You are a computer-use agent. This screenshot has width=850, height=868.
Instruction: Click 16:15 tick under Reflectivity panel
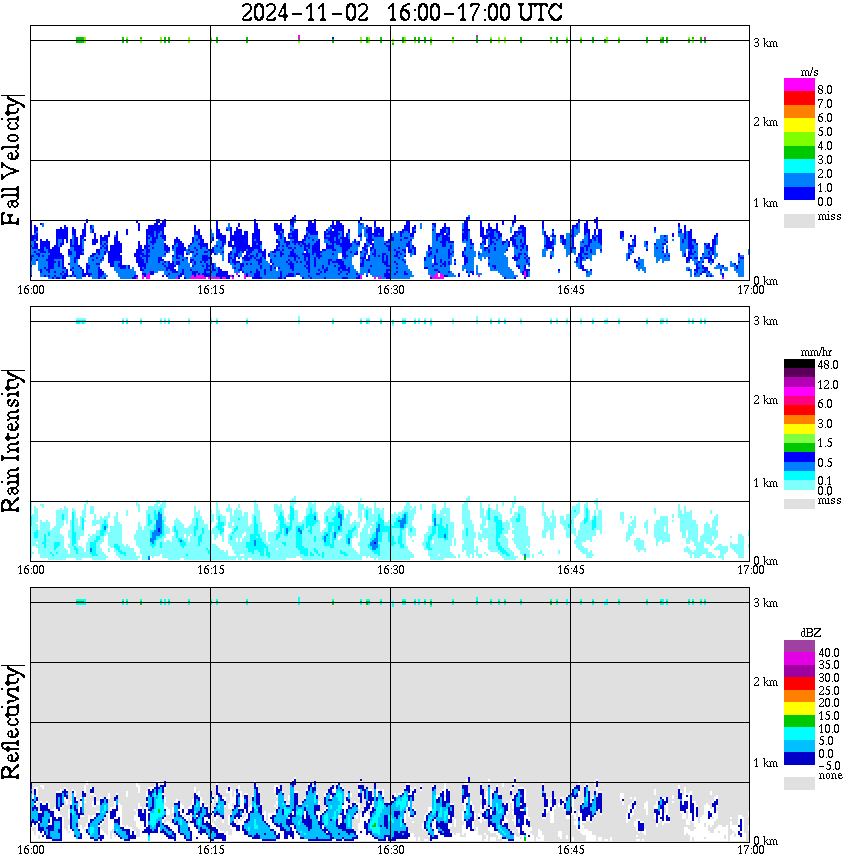point(211,851)
